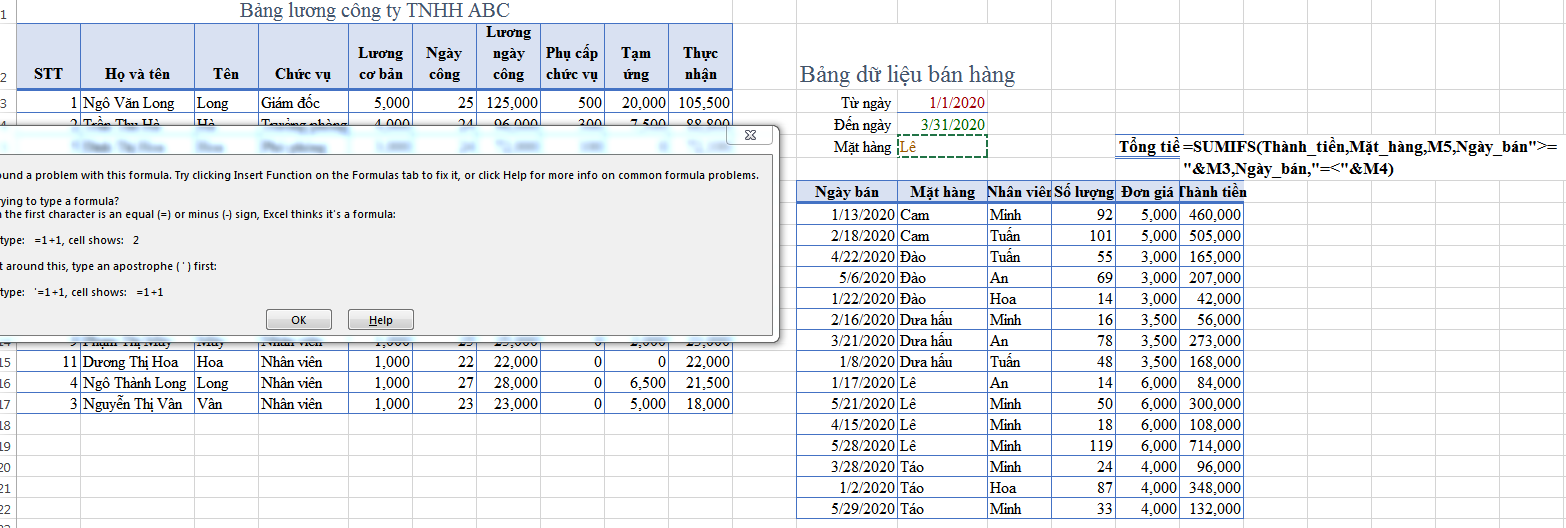This screenshot has width=1566, height=528.
Task: Select the Thành tiền value 714,000
Action: click(x=1211, y=446)
